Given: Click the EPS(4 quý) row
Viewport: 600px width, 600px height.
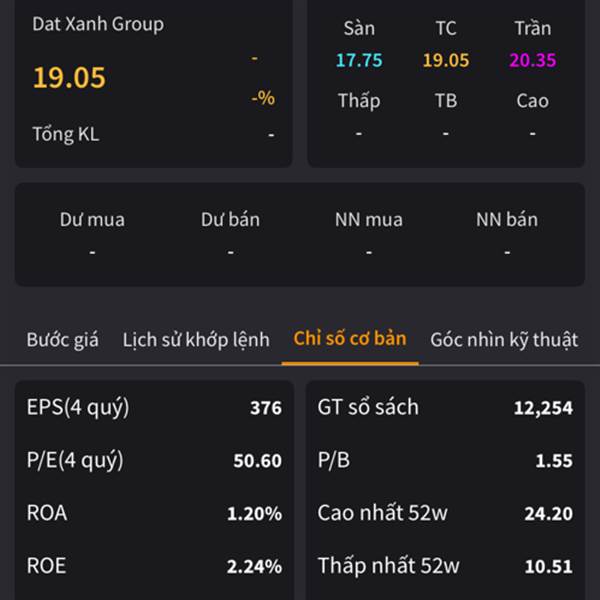Looking at the screenshot, I should coord(154,408).
